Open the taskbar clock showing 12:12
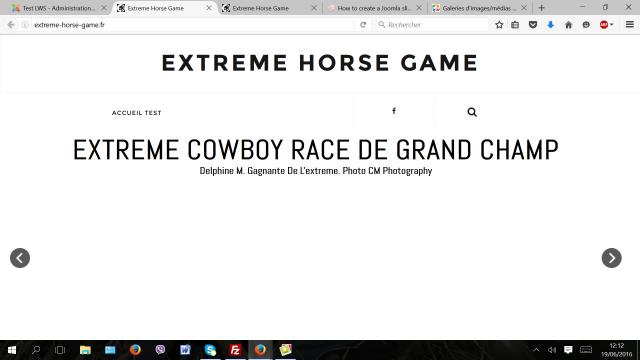 pos(616,350)
